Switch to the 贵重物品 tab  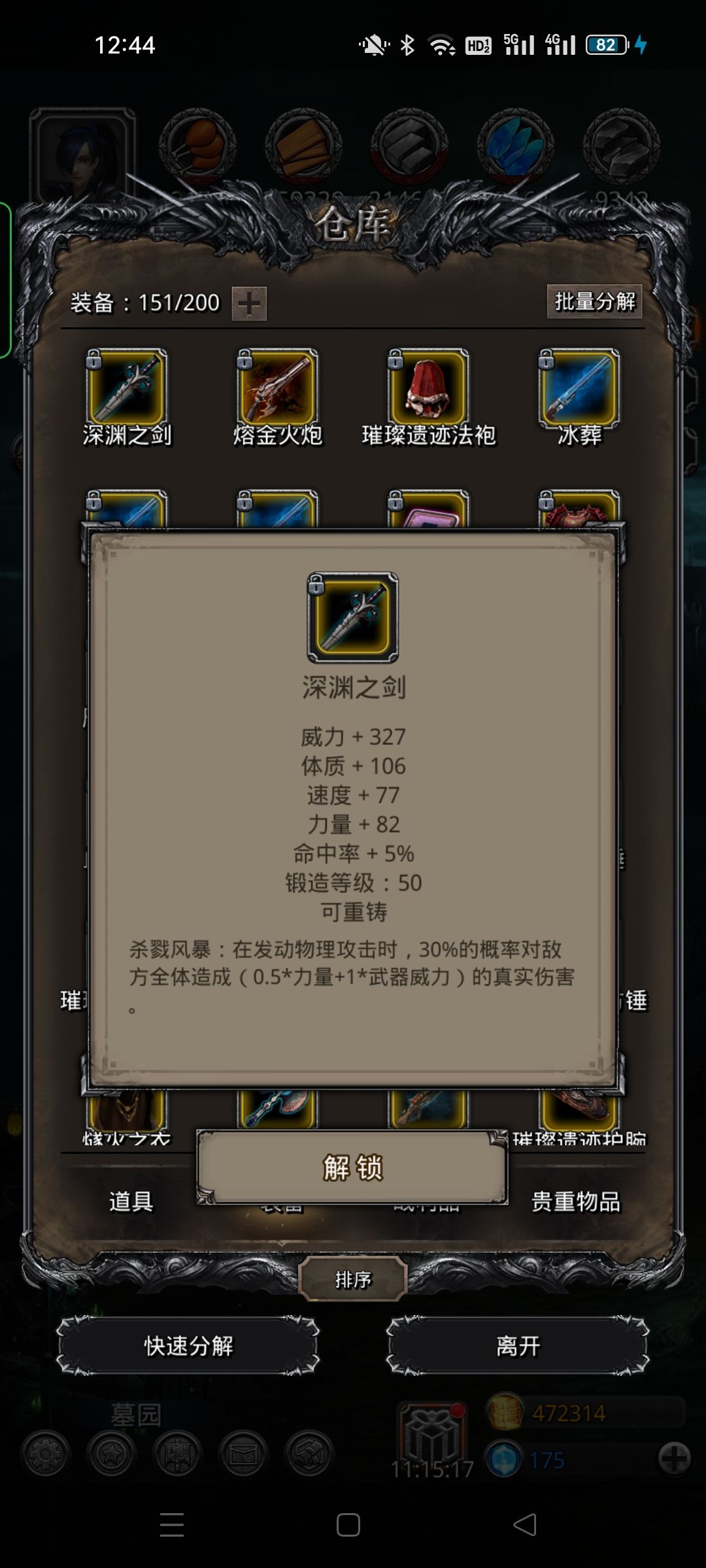point(575,1201)
